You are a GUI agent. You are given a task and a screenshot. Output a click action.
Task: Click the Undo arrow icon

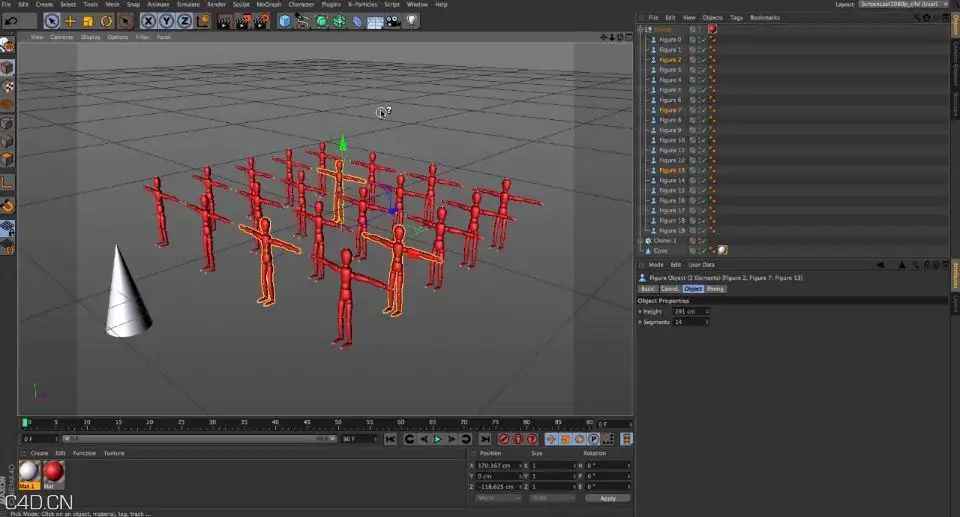pos(10,21)
